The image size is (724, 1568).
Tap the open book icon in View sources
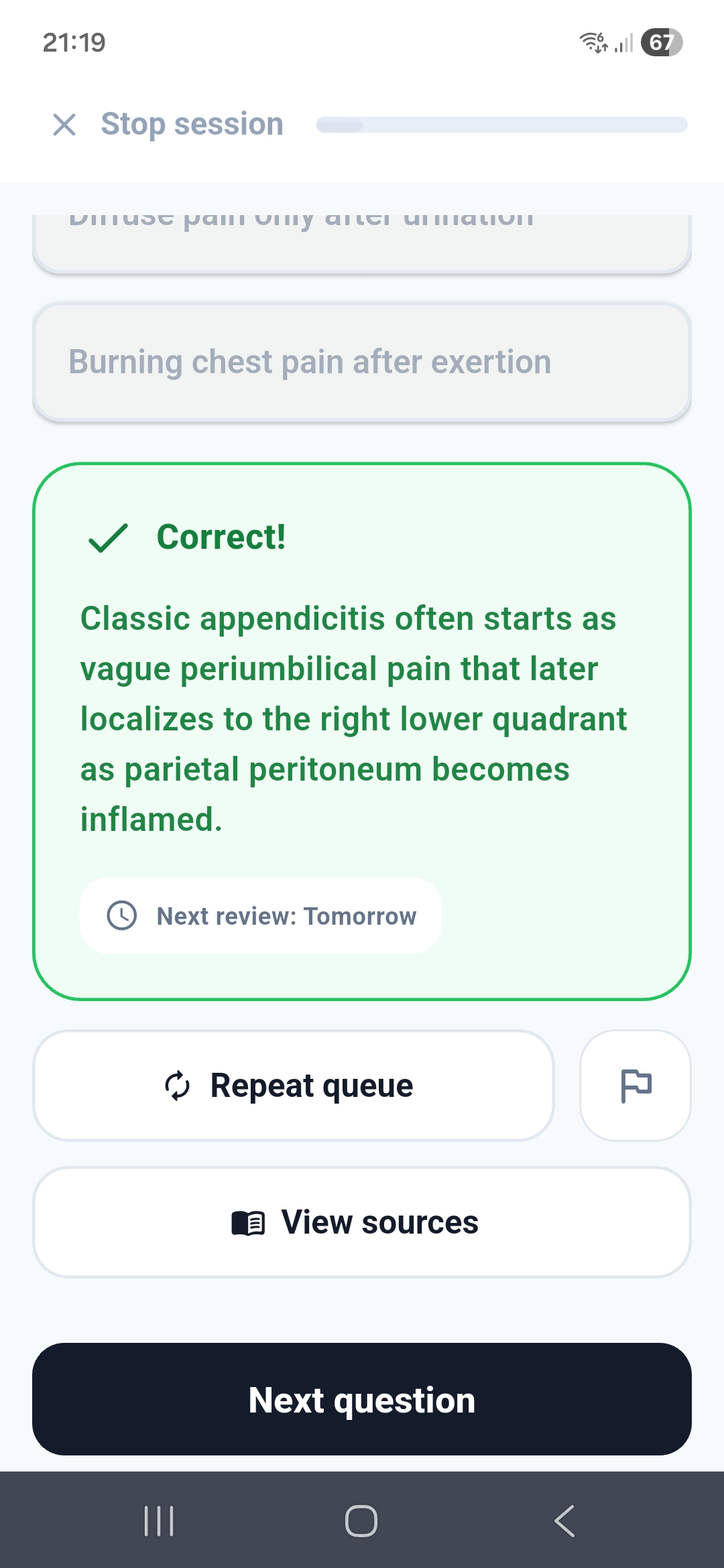[x=247, y=1221]
